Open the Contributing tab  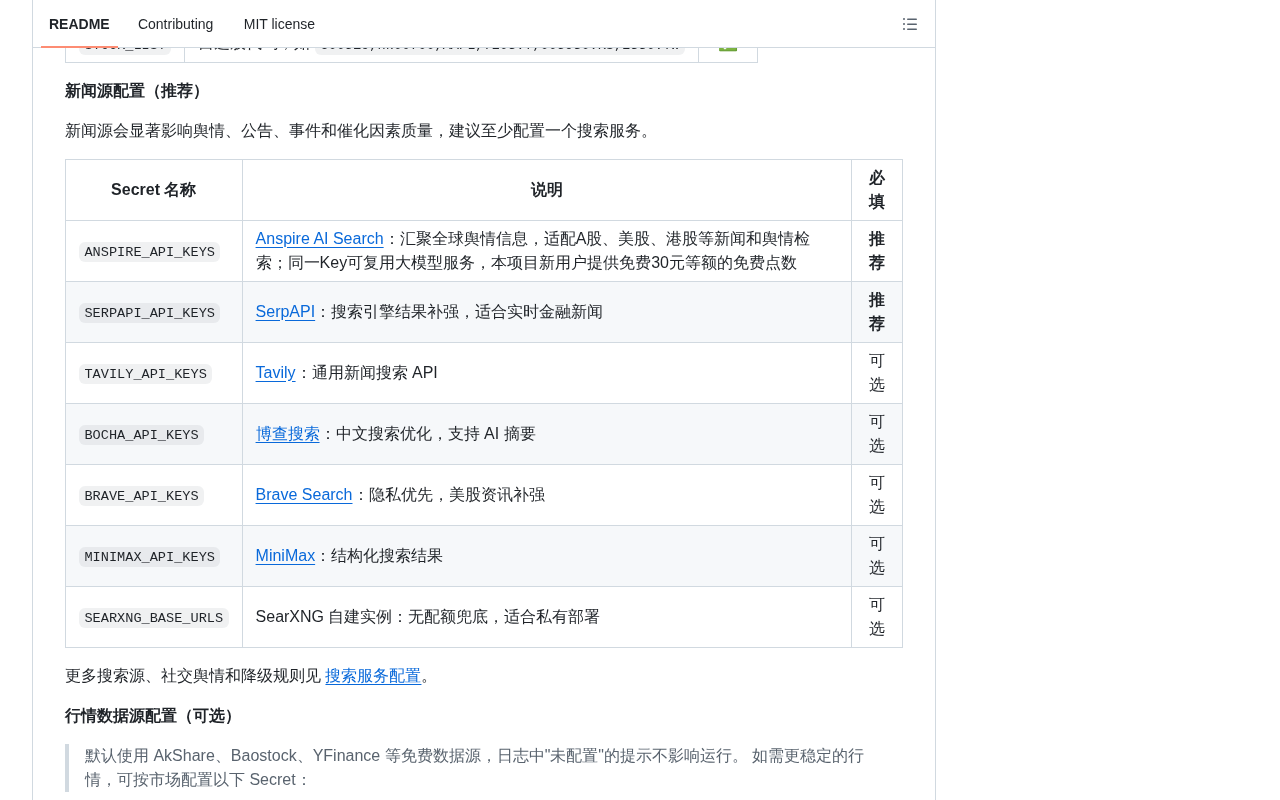[176, 24]
